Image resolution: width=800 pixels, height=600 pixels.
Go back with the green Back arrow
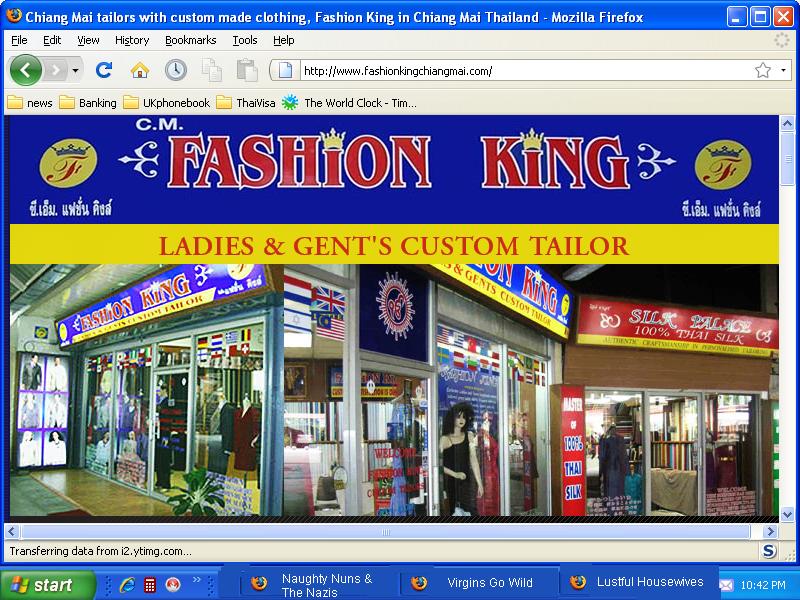pyautogui.click(x=26, y=70)
